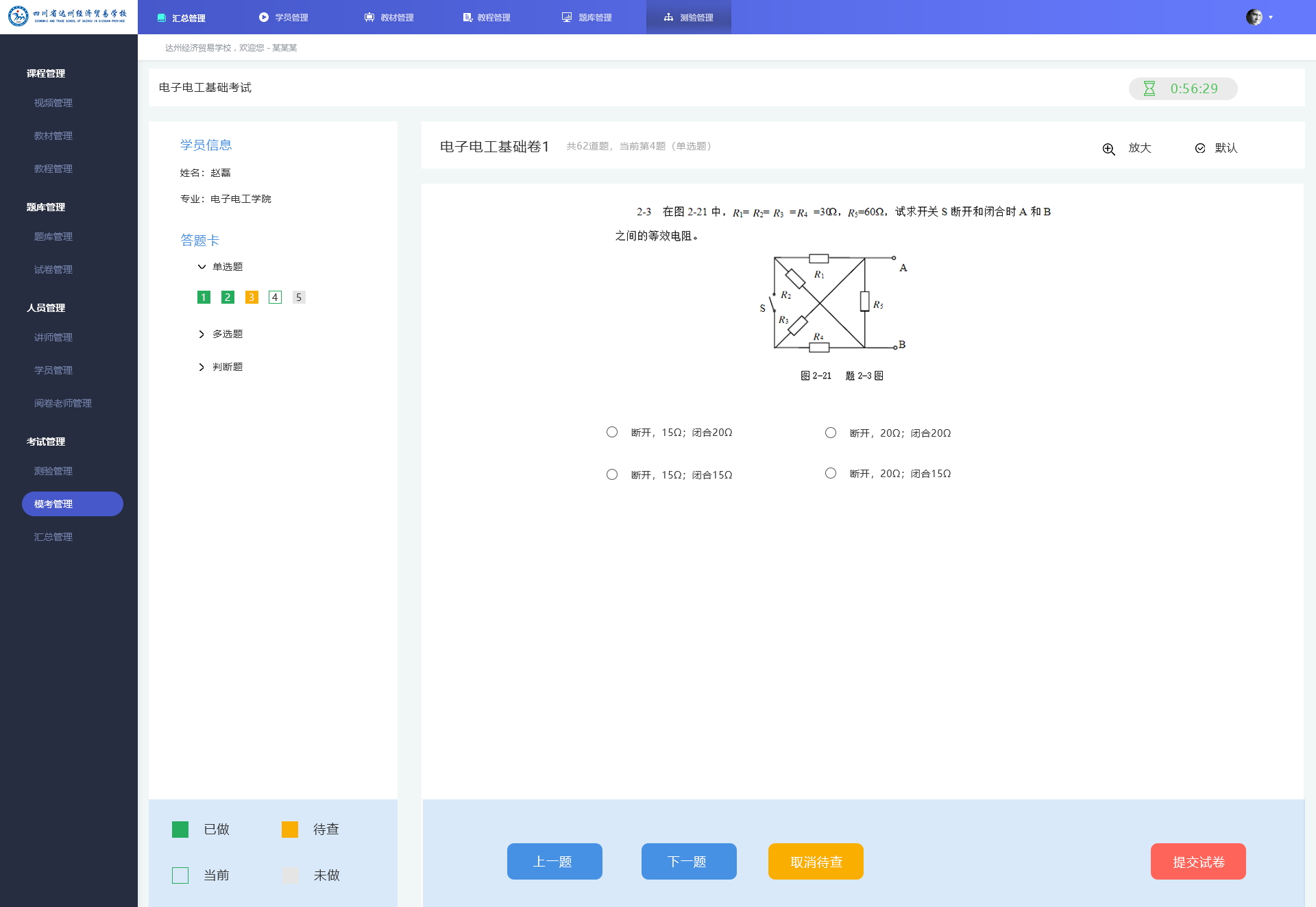Open 模考管理 in the sidebar
1316x907 pixels.
click(x=73, y=504)
